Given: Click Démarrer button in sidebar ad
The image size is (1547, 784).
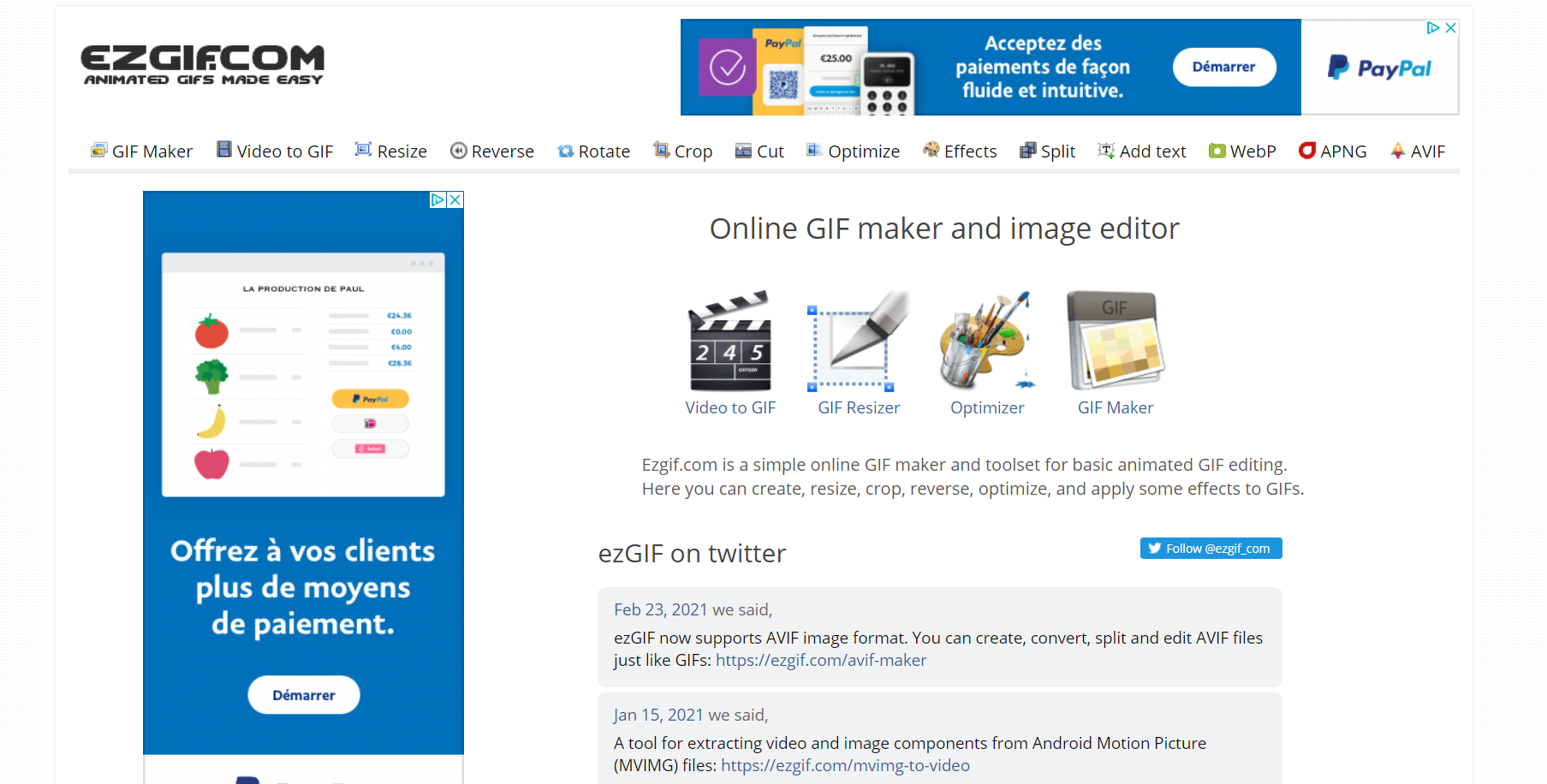Looking at the screenshot, I should tap(304, 695).
